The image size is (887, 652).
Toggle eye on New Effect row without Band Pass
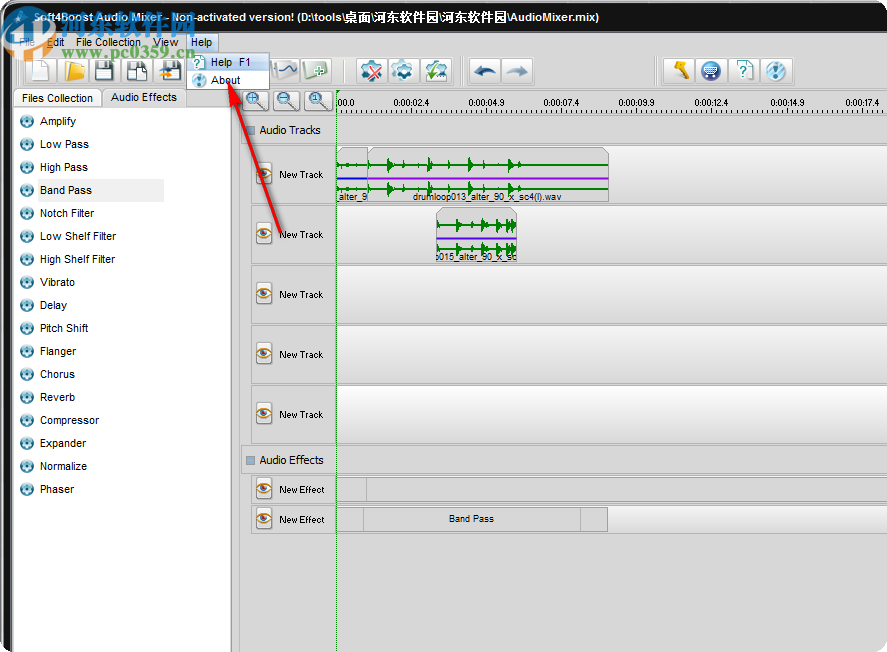pos(264,489)
